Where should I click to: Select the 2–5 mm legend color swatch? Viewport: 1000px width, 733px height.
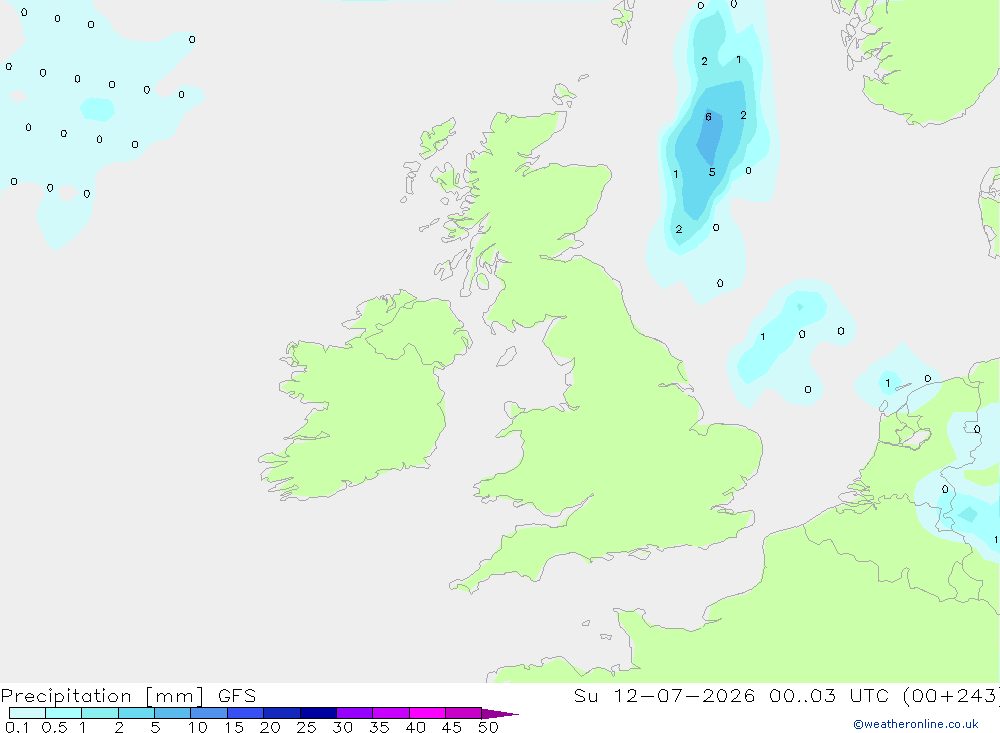tap(136, 713)
